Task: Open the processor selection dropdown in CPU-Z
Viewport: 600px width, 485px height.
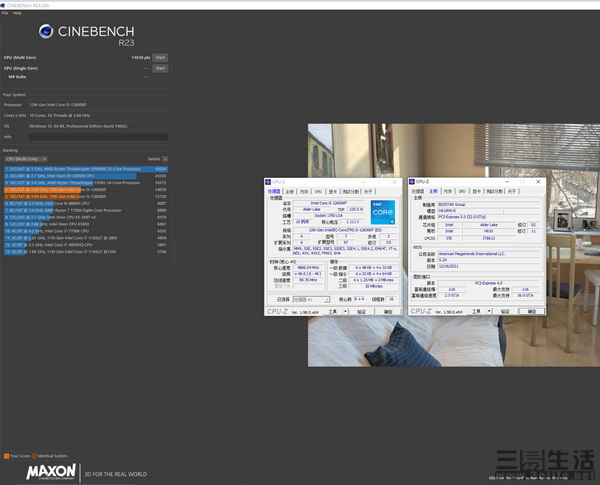Action: (306, 299)
